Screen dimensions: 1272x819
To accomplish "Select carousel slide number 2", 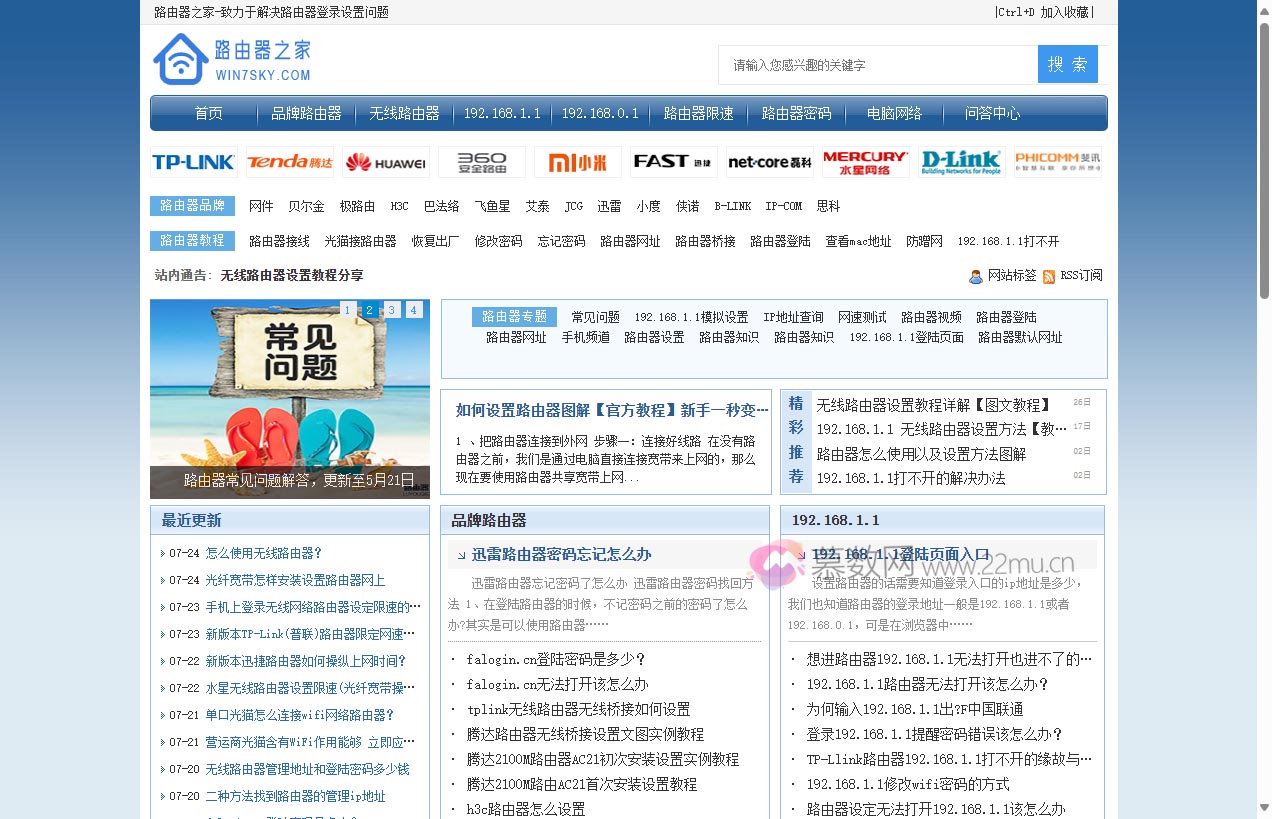I will 369,310.
